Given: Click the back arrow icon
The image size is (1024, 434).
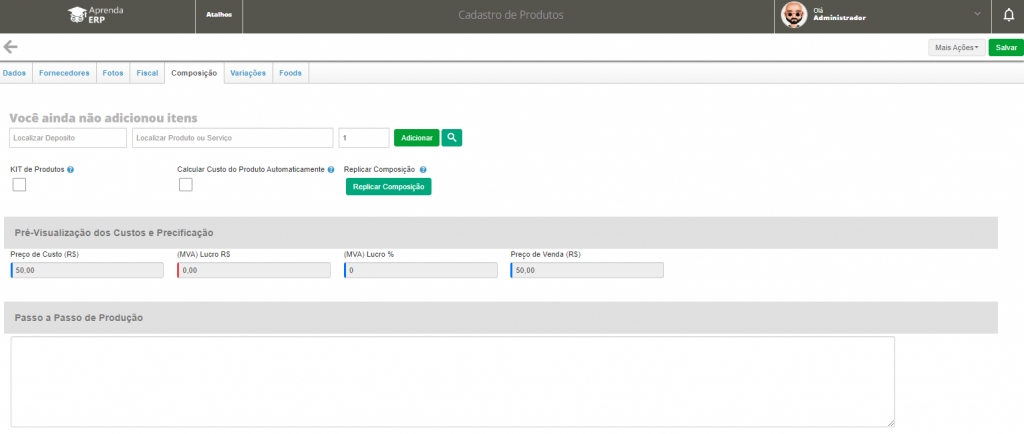Looking at the screenshot, I should pyautogui.click(x=11, y=47).
